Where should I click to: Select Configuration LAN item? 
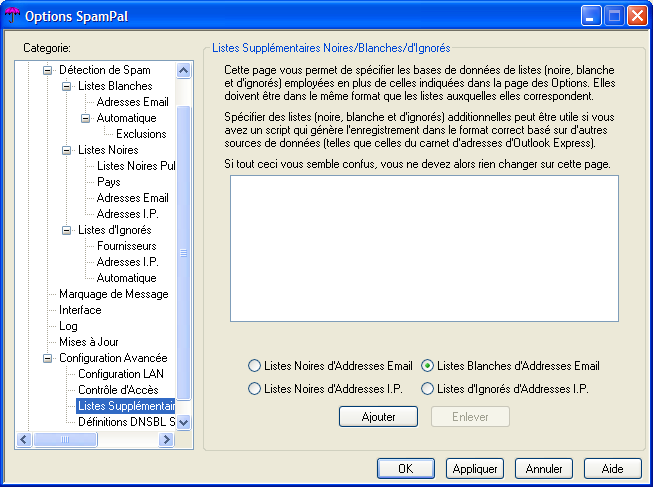coord(121,374)
